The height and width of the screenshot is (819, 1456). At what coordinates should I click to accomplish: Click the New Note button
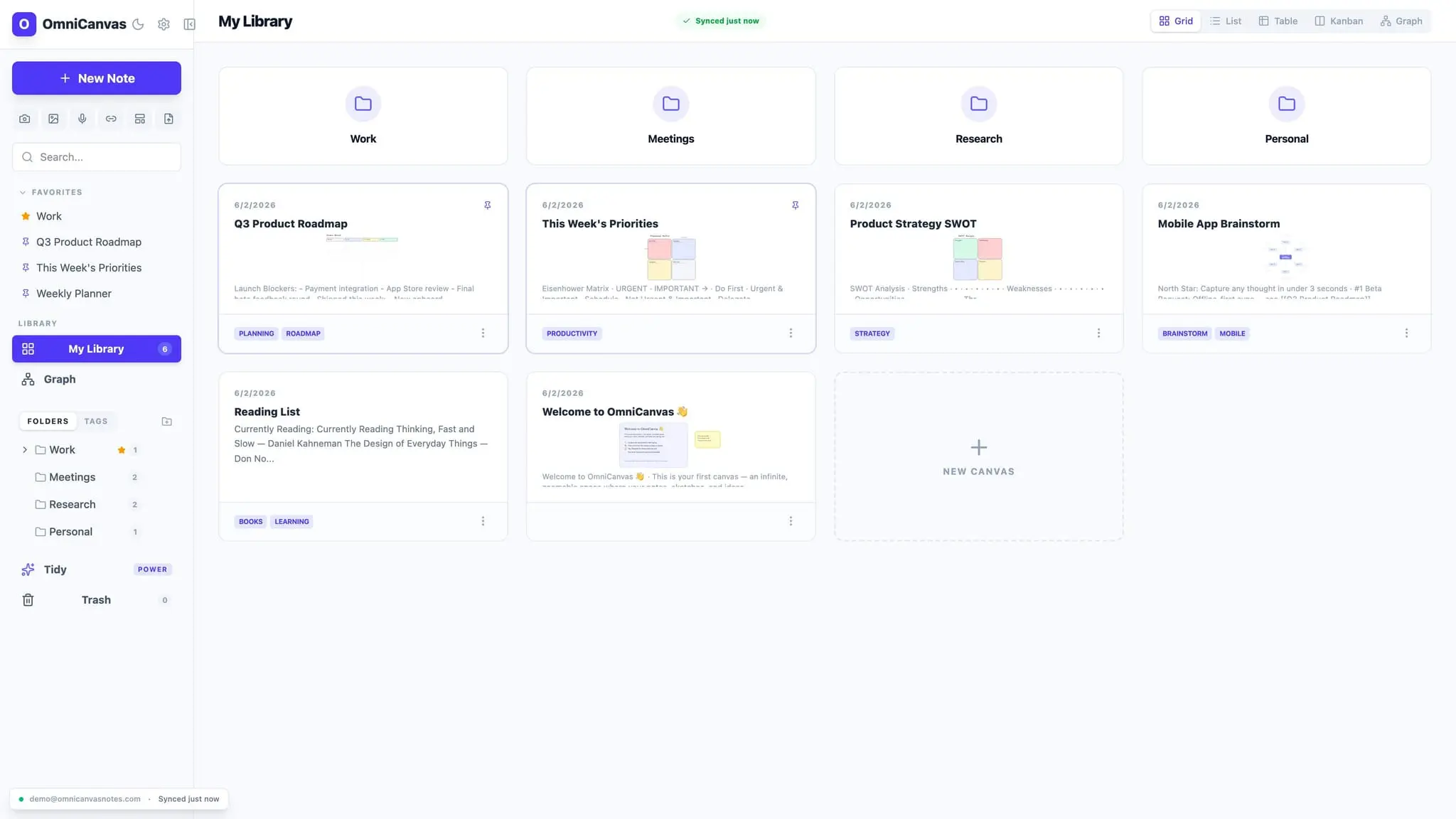coord(97,78)
